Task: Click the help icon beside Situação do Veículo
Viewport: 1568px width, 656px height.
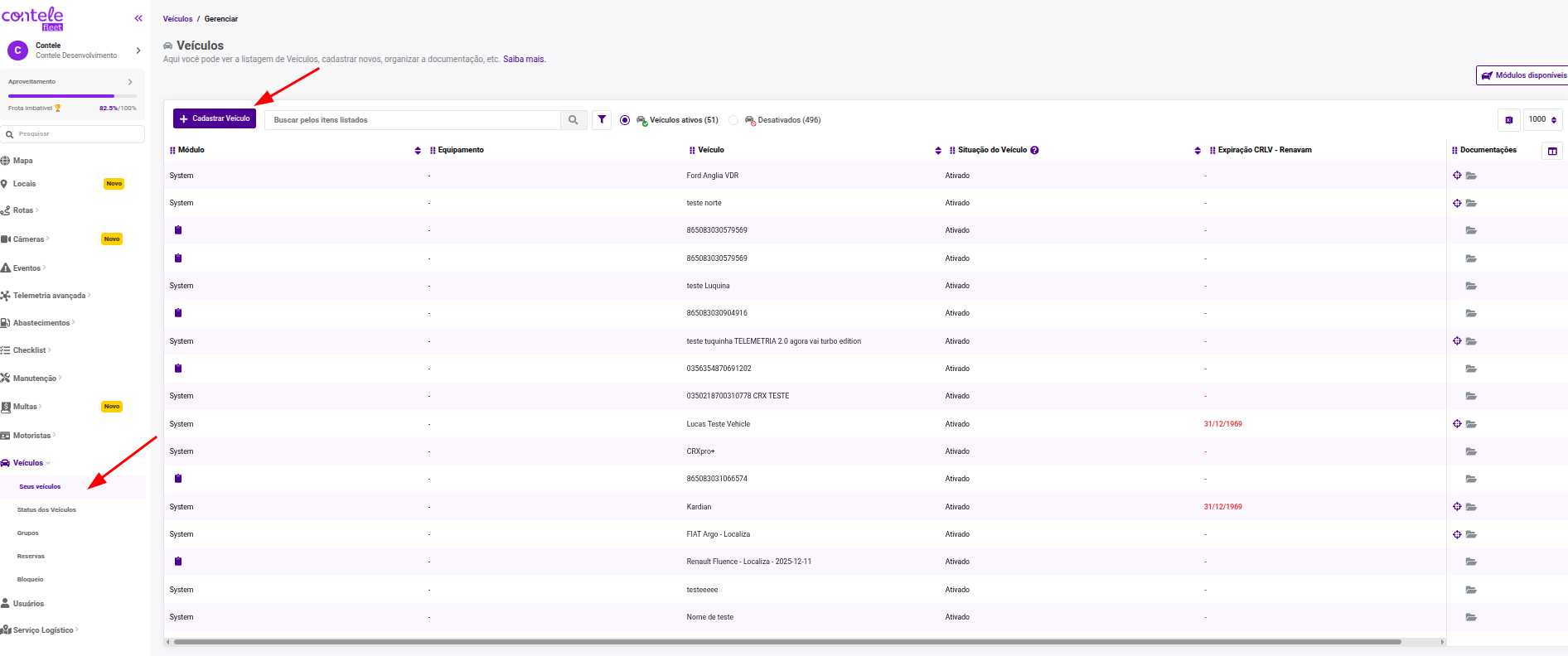Action: 1034,150
